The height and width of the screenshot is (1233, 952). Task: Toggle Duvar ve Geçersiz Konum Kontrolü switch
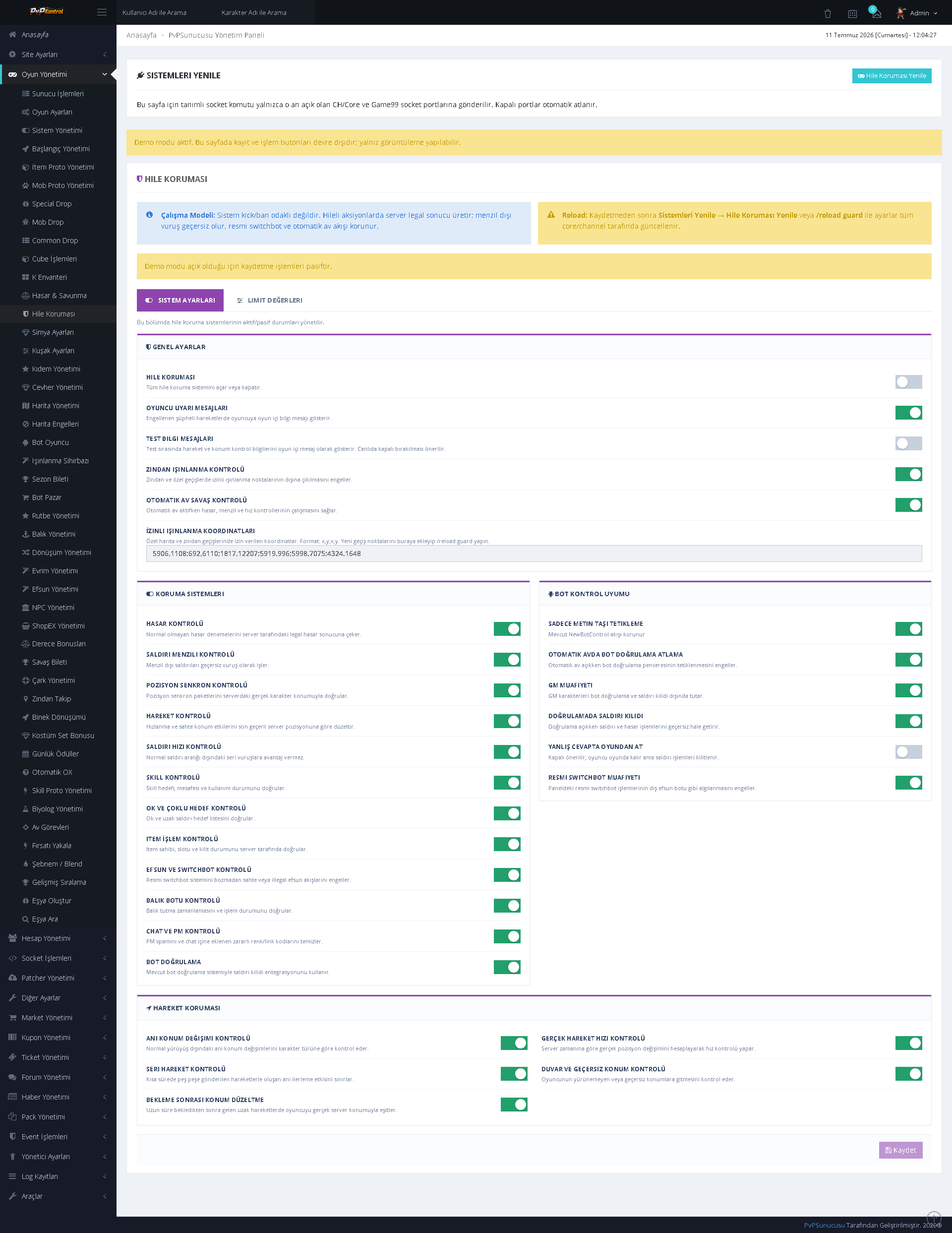pyautogui.click(x=908, y=1074)
